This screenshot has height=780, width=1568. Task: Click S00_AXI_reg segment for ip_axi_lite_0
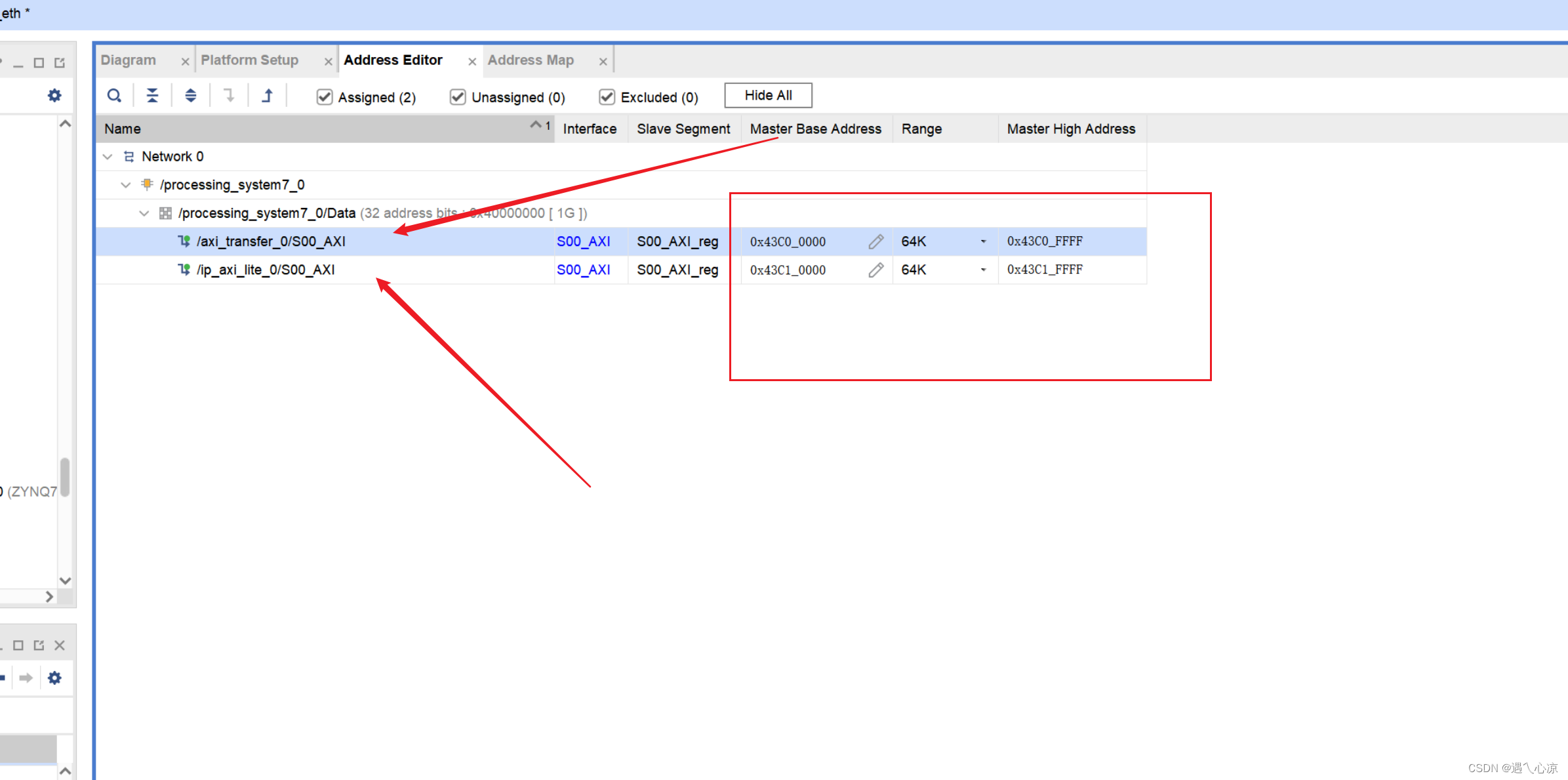point(677,270)
